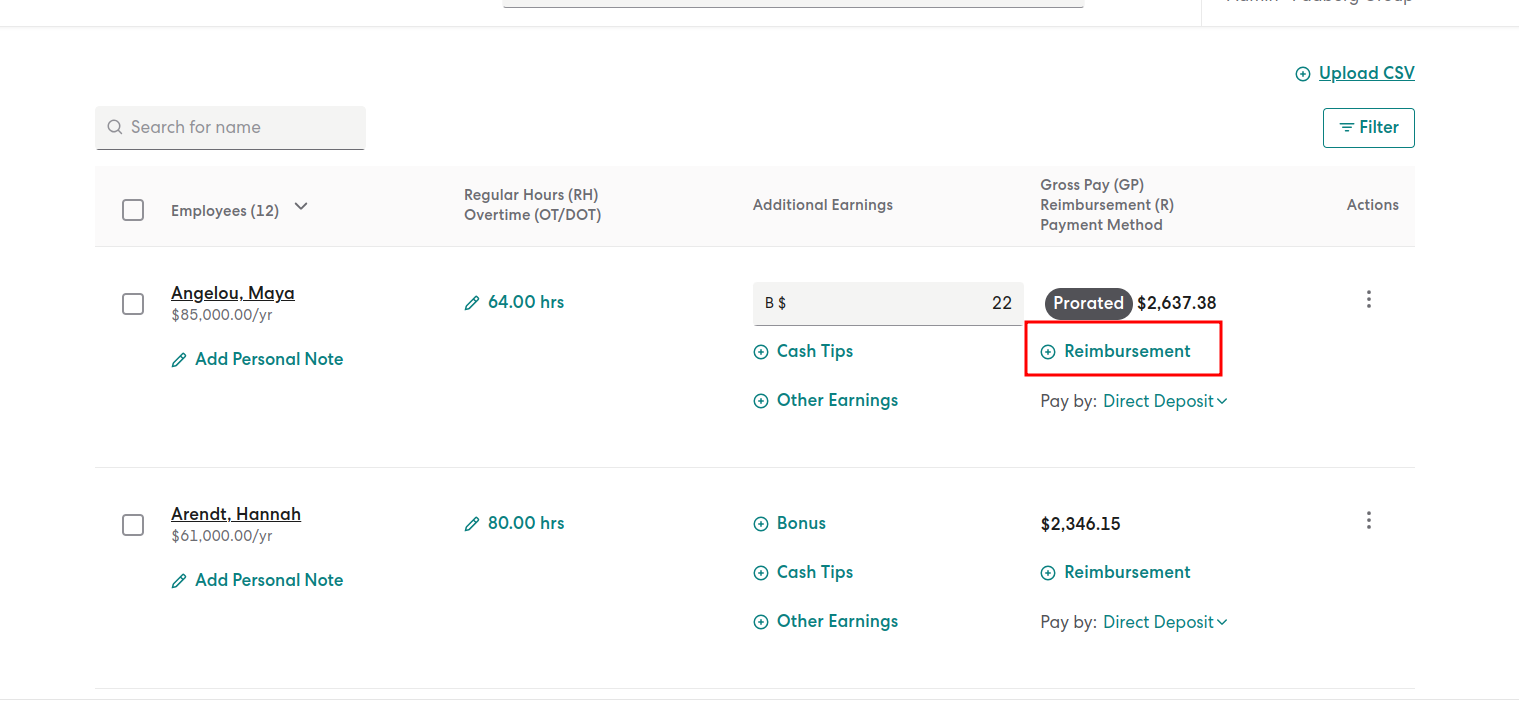Image resolution: width=1519 pixels, height=710 pixels.
Task: Click plus icon for Maya Angelou's Cash Tips
Action: click(x=761, y=352)
